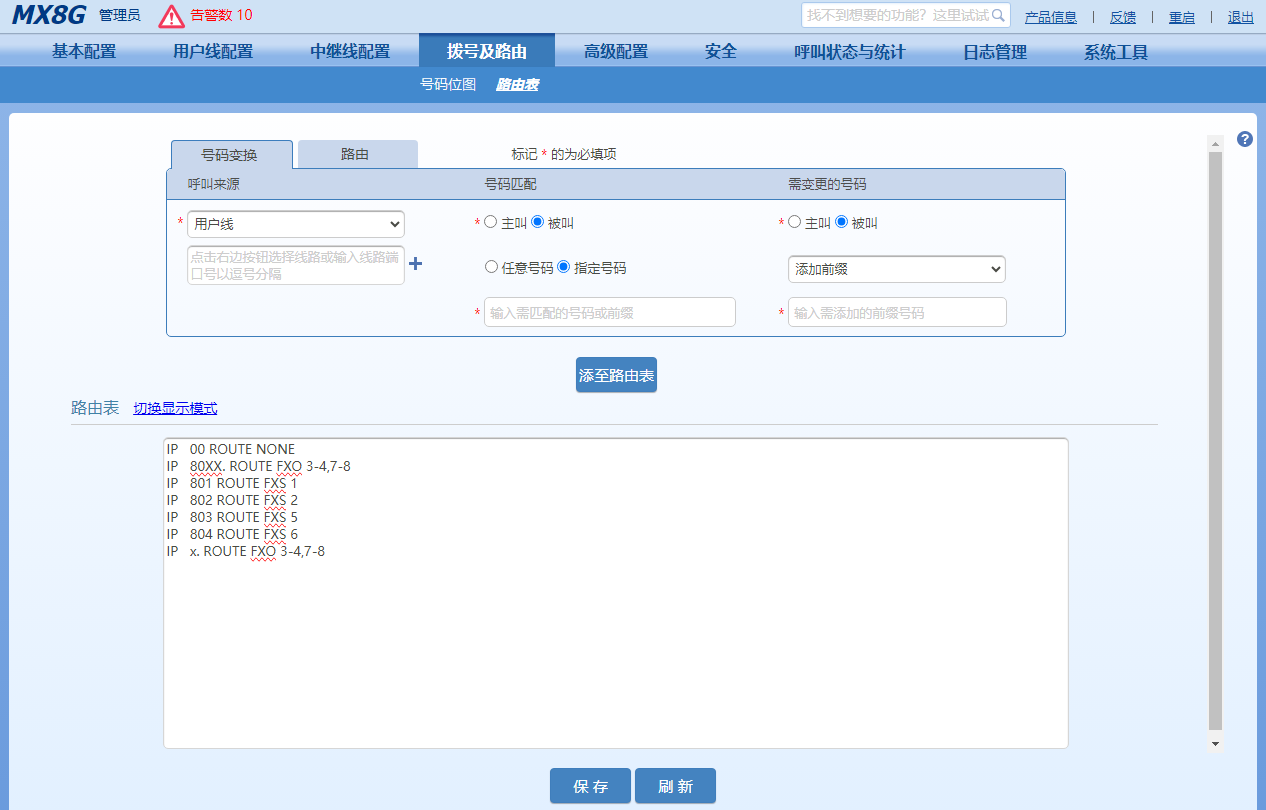This screenshot has height=810, width=1266.
Task: Open the 用户线 call source dropdown
Action: (296, 224)
